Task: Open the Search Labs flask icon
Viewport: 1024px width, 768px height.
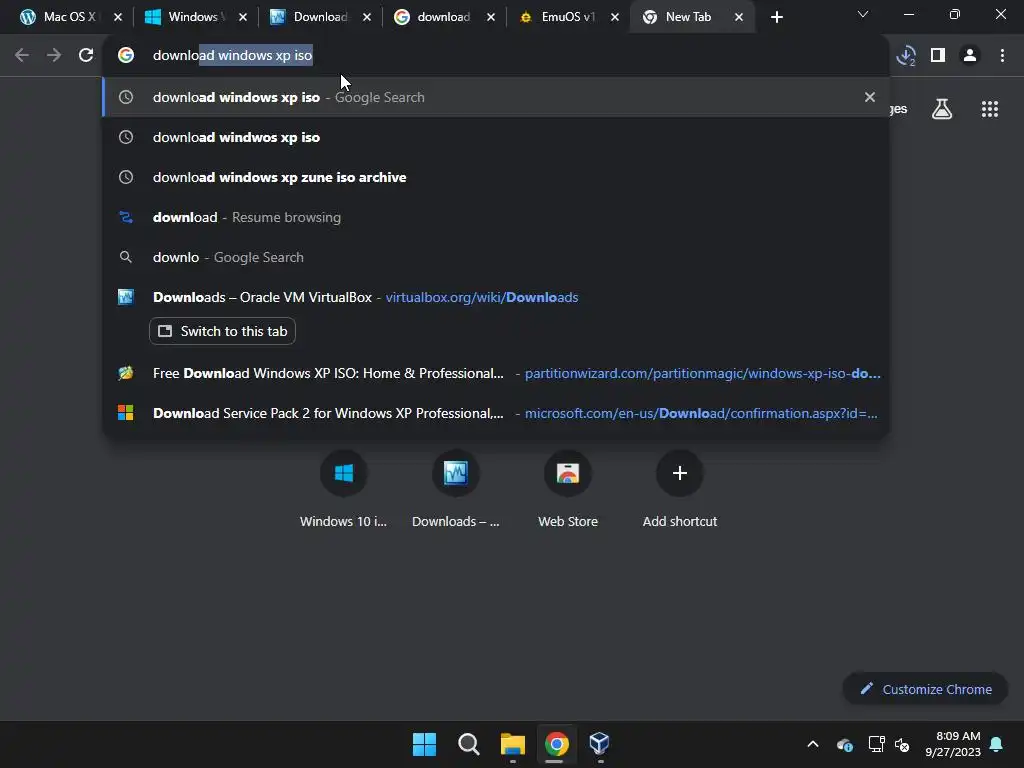Action: click(942, 109)
